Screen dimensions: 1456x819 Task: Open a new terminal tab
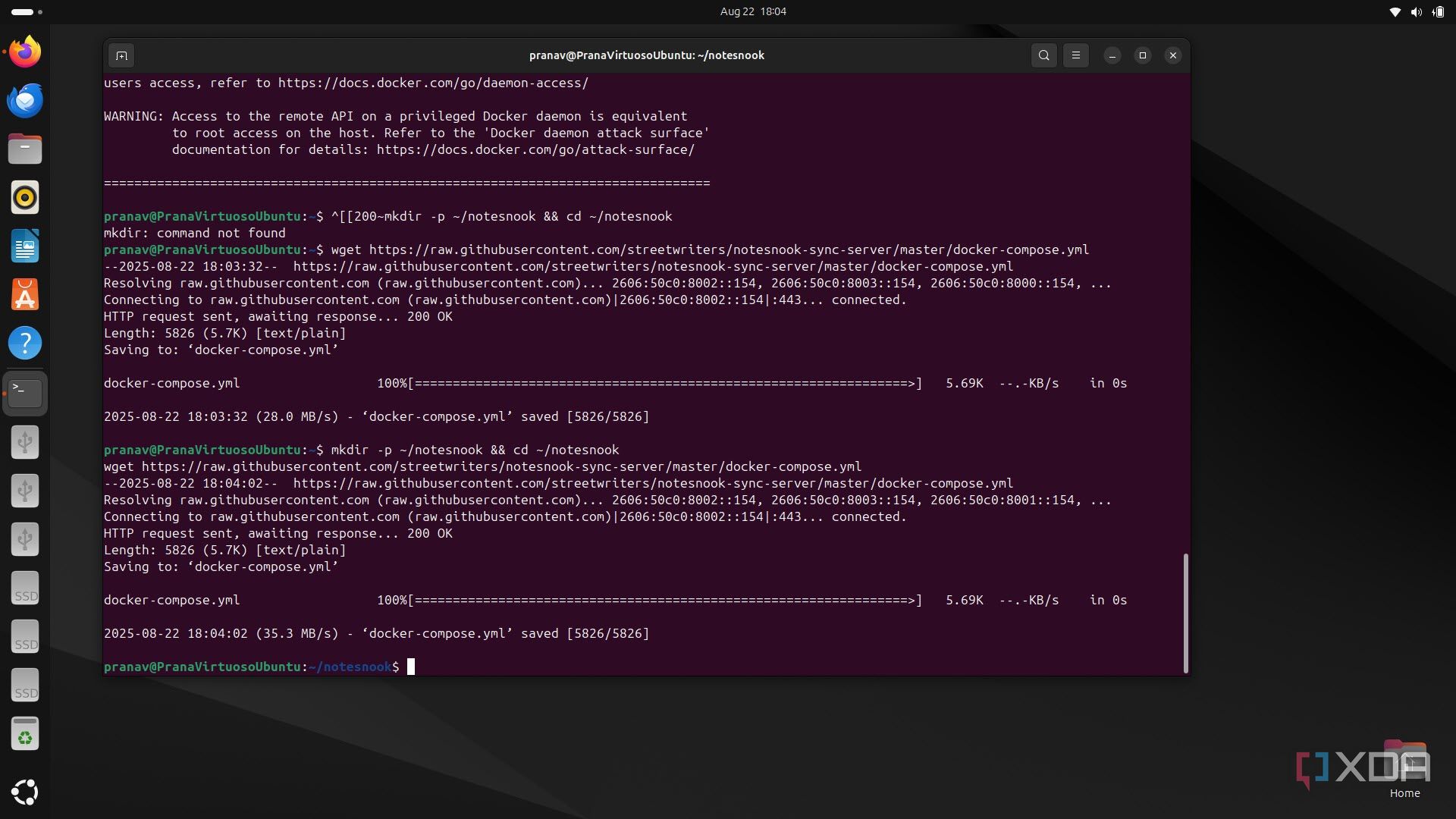point(121,55)
